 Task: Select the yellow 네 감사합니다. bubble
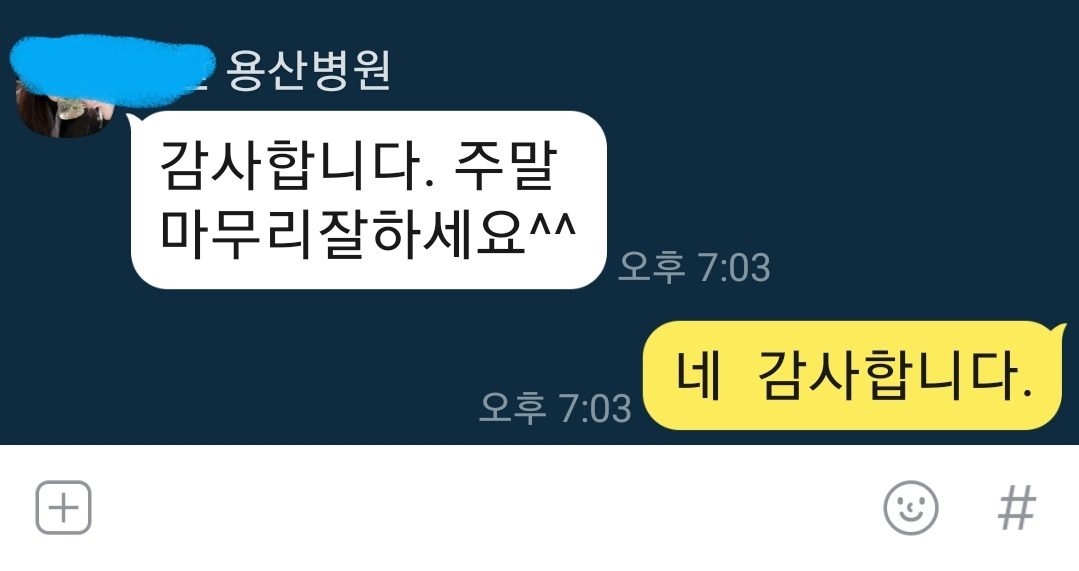852,376
